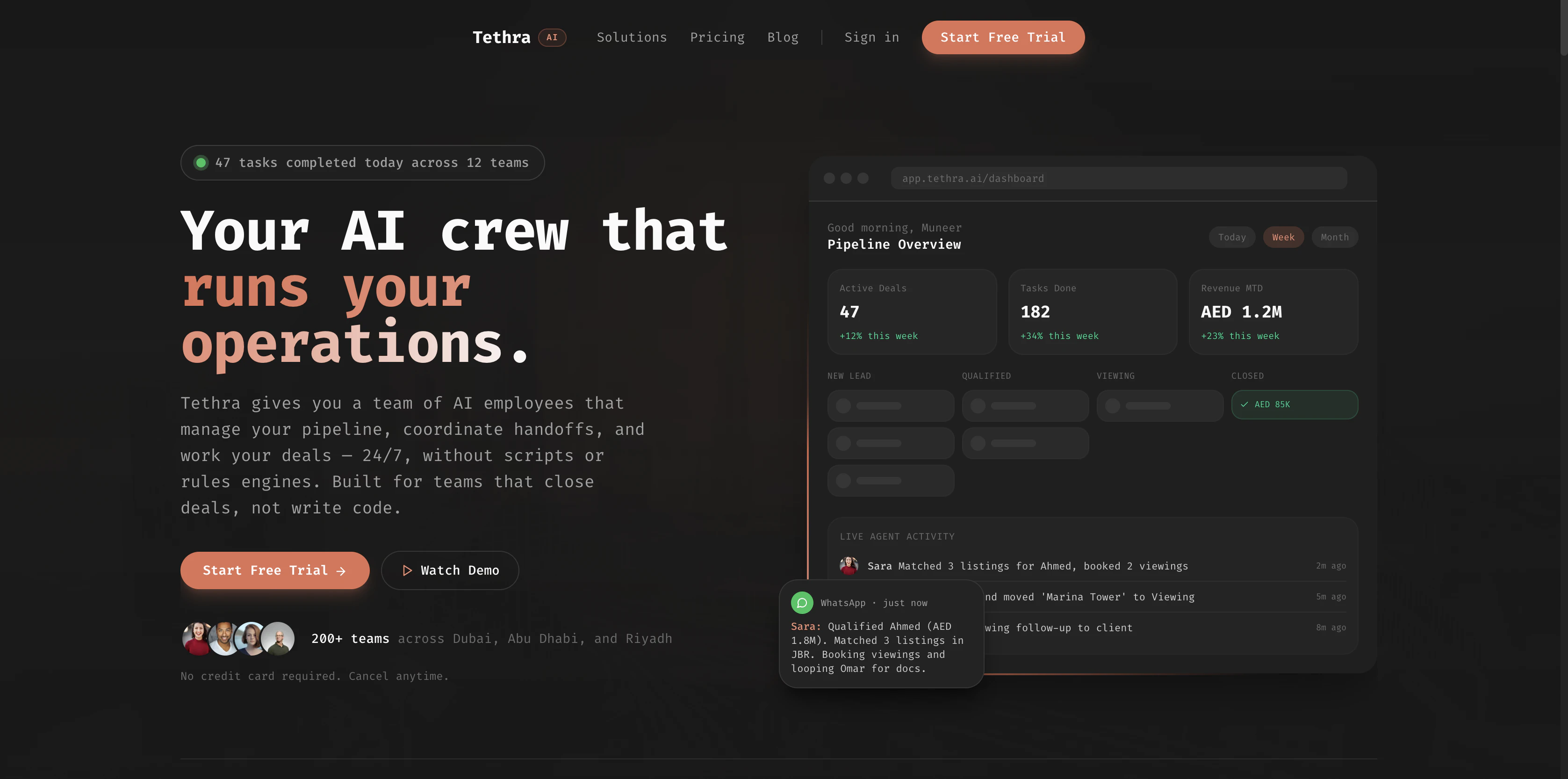Click the first team member avatar

coord(197,638)
